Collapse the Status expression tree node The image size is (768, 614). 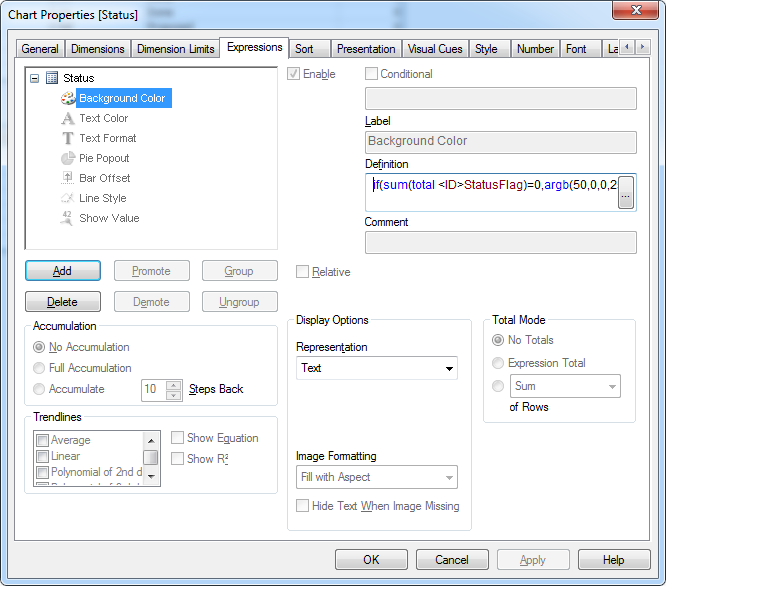tap(34, 78)
